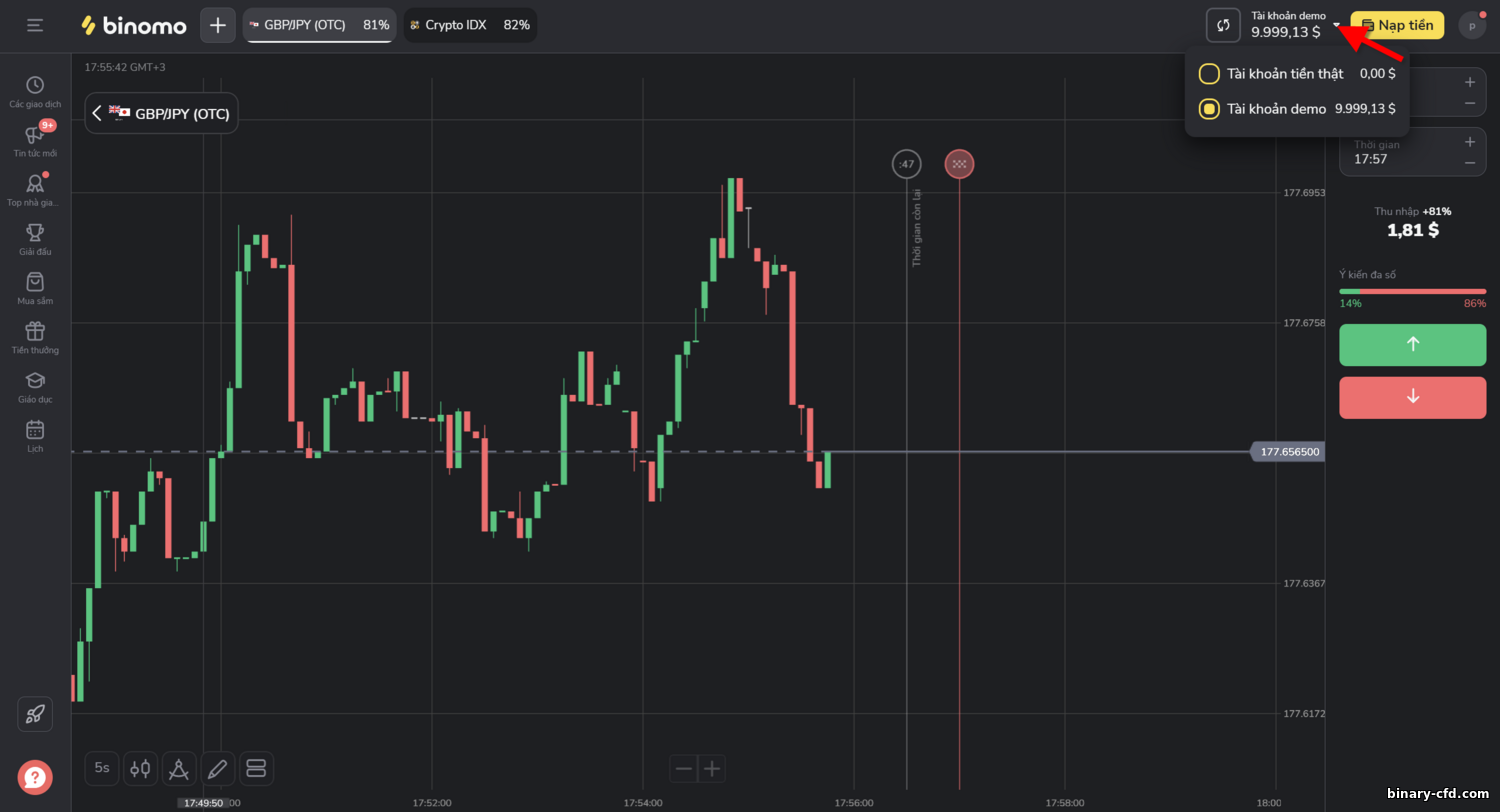
Task: Click the green up trade button
Action: coord(1412,344)
